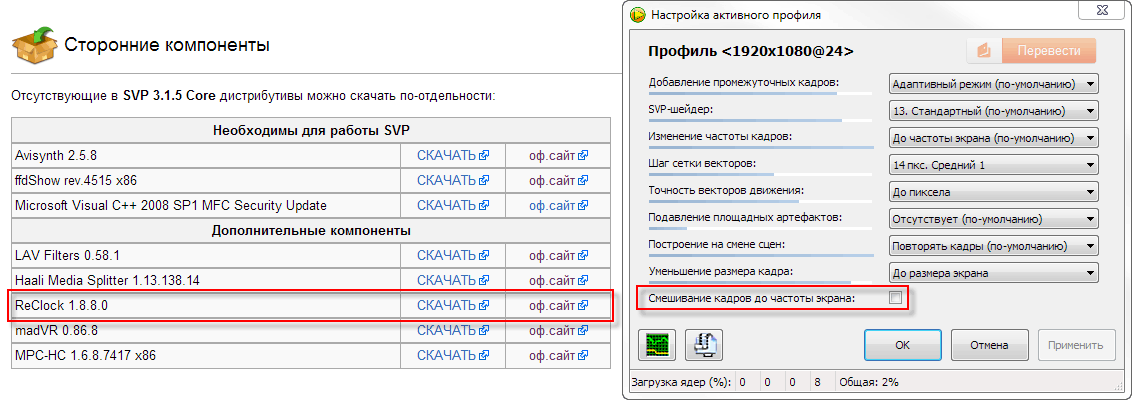The width and height of the screenshot is (1132, 400).
Task: Expand the SVP-шейдер dropdown list
Action: coord(993,110)
